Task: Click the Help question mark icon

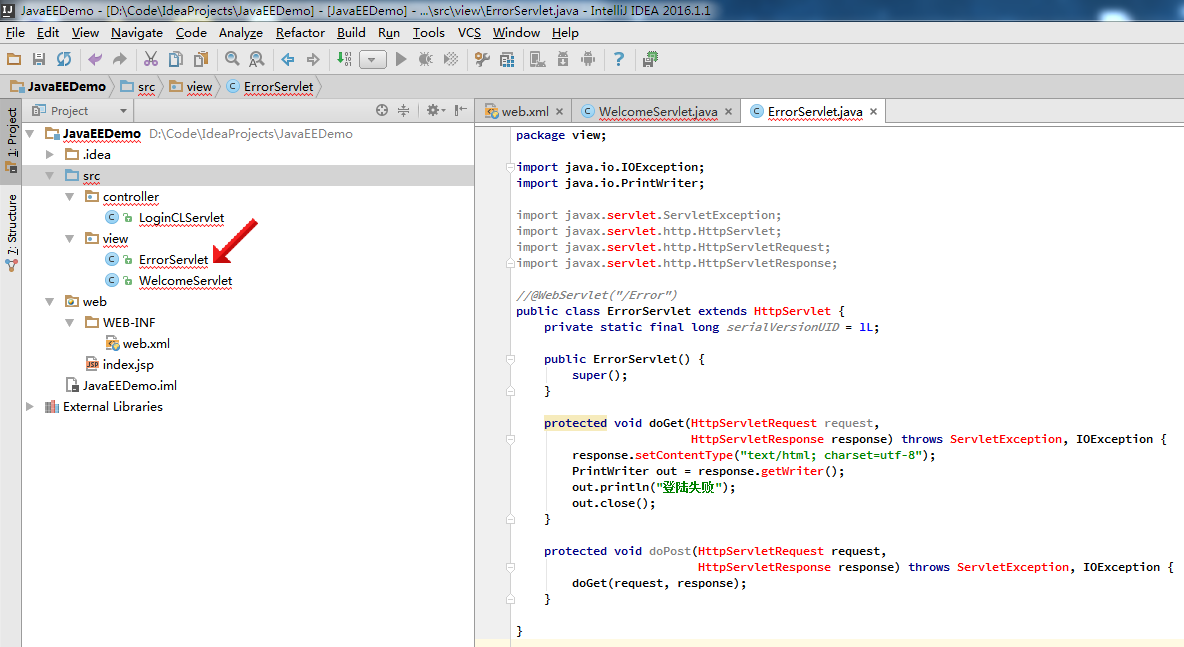Action: click(x=618, y=59)
